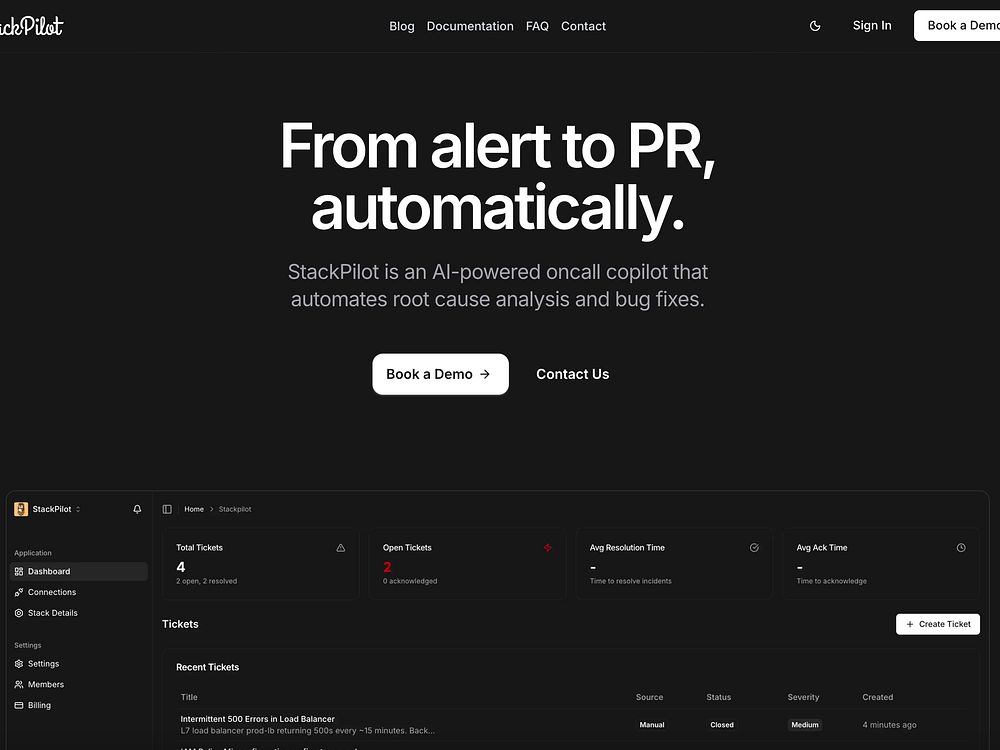Open notifications bell icon

[x=137, y=509]
